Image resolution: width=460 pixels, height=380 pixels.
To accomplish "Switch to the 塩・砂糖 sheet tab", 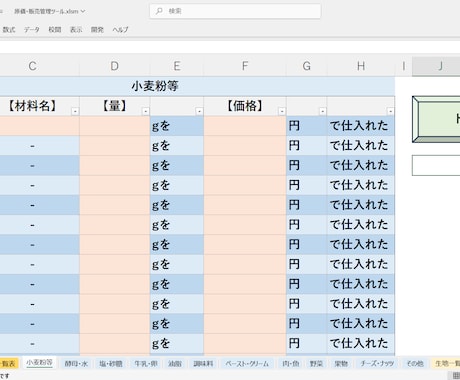I will 111,364.
